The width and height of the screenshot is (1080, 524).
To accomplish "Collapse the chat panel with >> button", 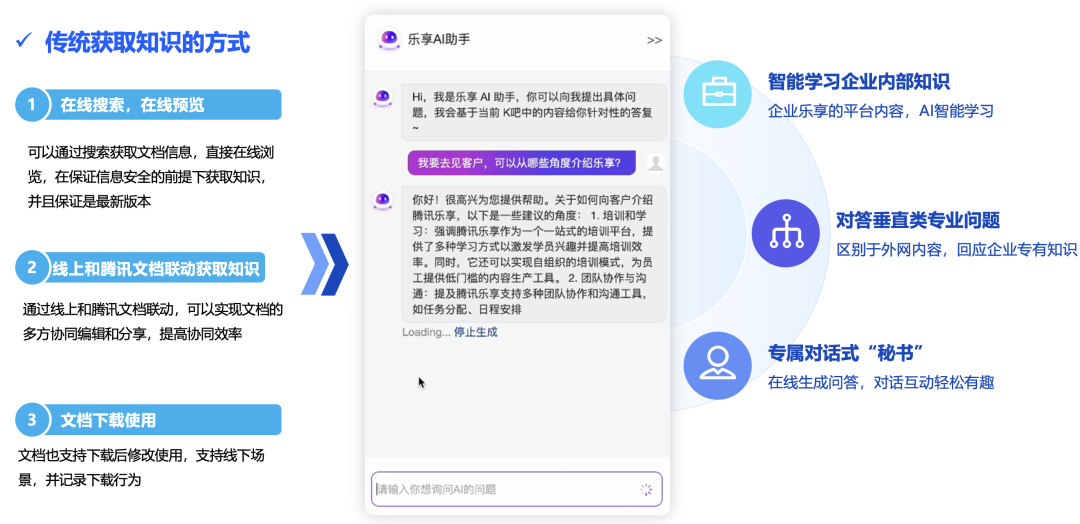I will (654, 41).
